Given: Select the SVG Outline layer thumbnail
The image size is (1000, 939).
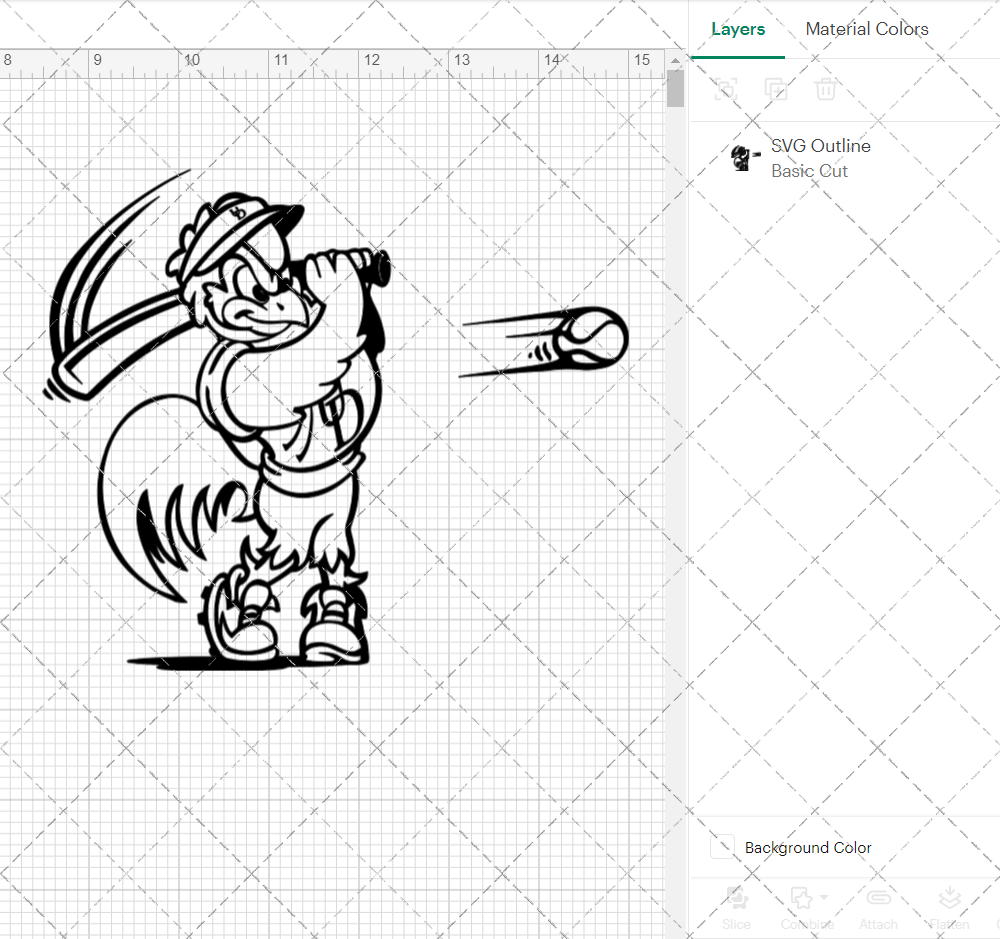Looking at the screenshot, I should coord(744,158).
